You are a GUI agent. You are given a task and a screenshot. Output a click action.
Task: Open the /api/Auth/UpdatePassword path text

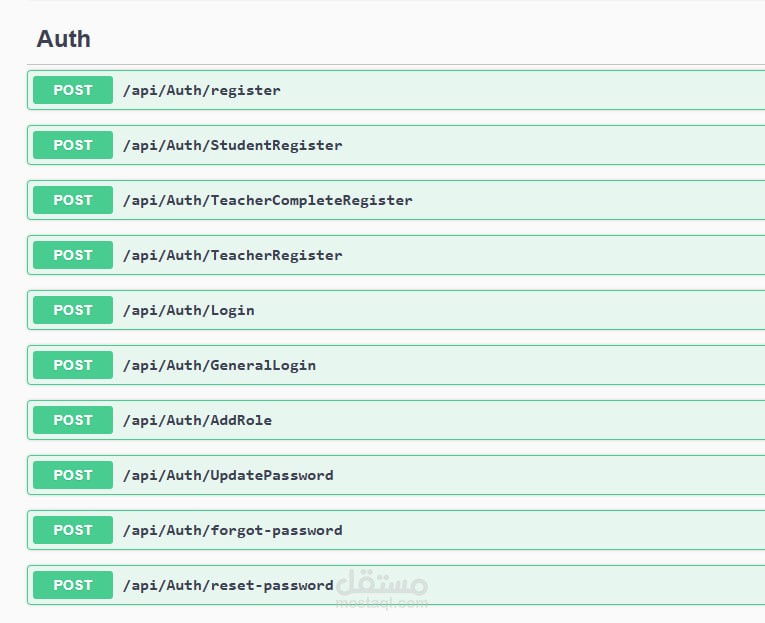click(228, 475)
